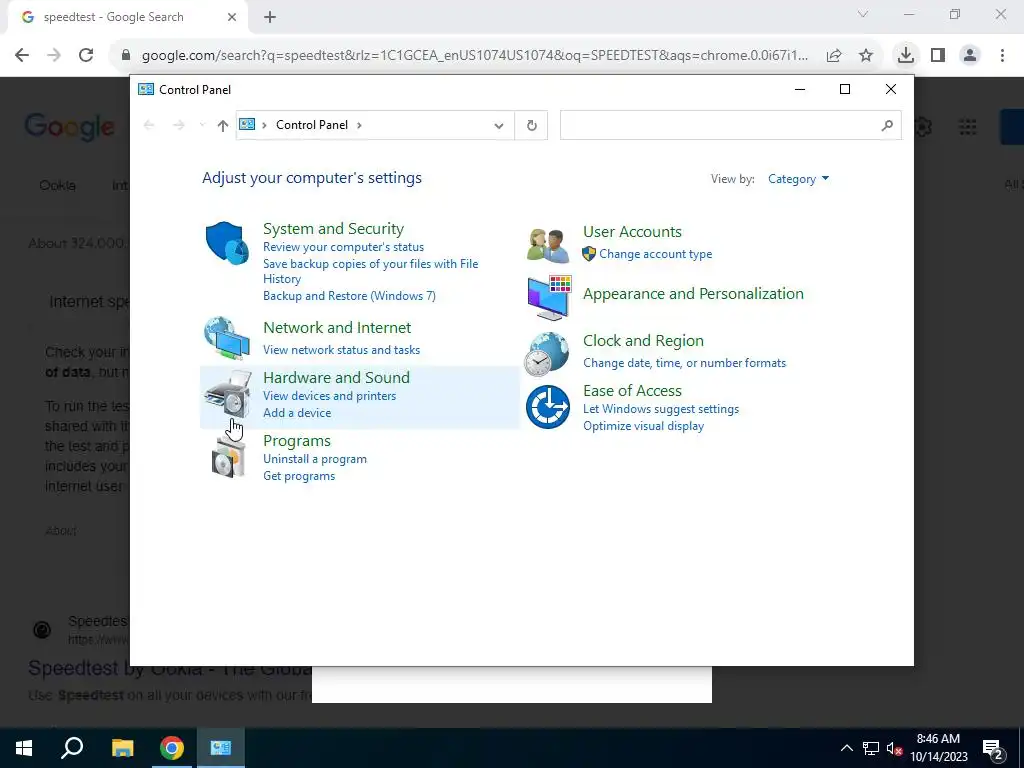Open Appearance and Personalization heading

693,294
